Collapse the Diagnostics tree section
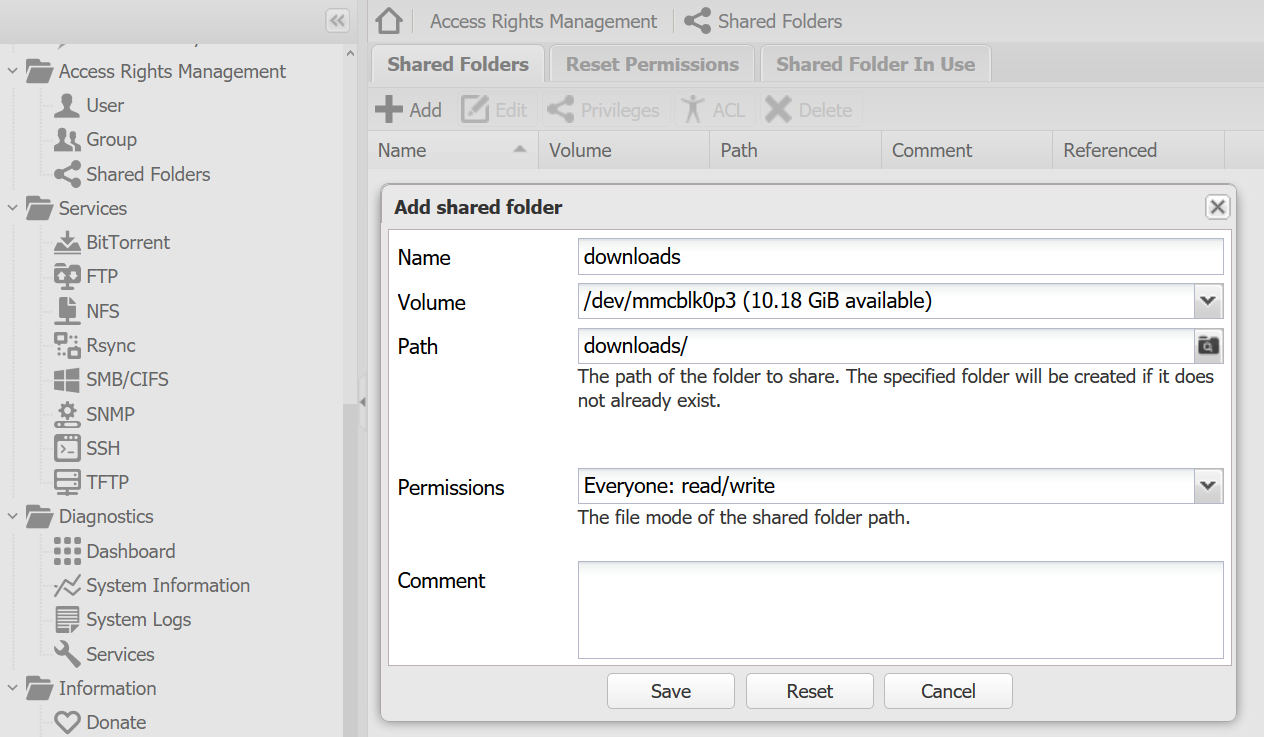The height and width of the screenshot is (737, 1264). [x=13, y=517]
